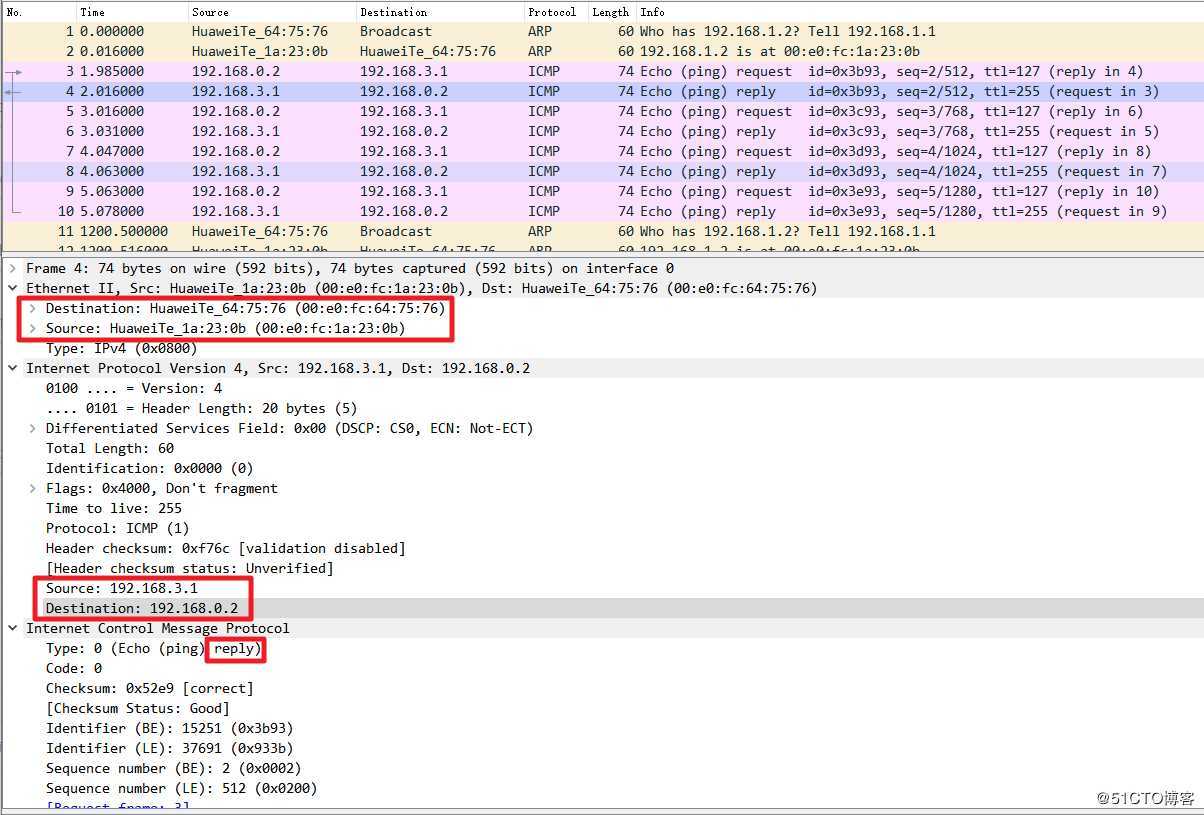Select the Code: 0 line

[x=74, y=668]
